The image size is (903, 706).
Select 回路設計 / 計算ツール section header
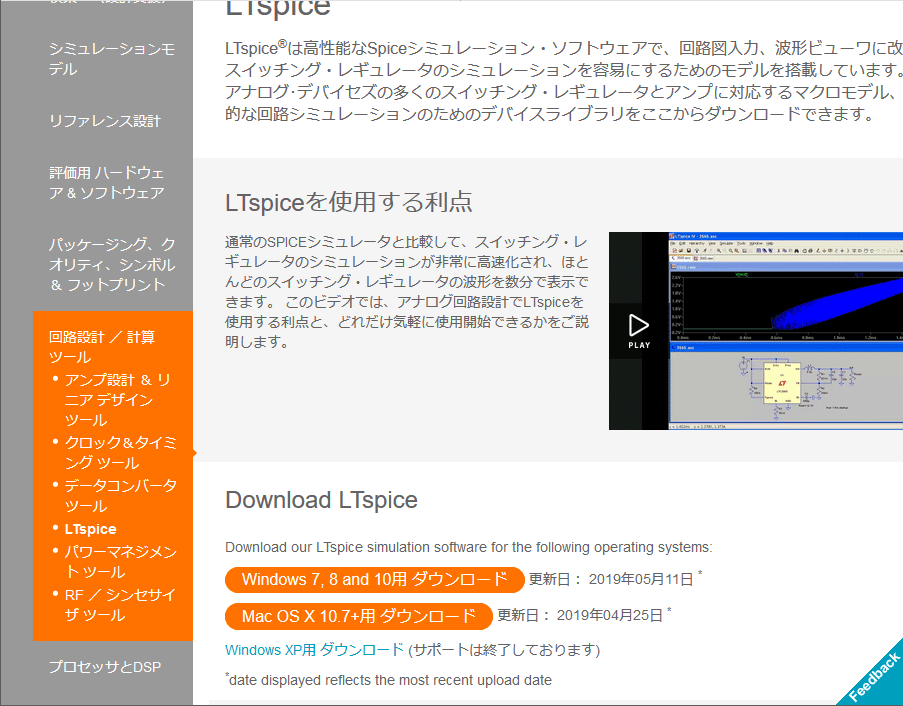pos(102,347)
